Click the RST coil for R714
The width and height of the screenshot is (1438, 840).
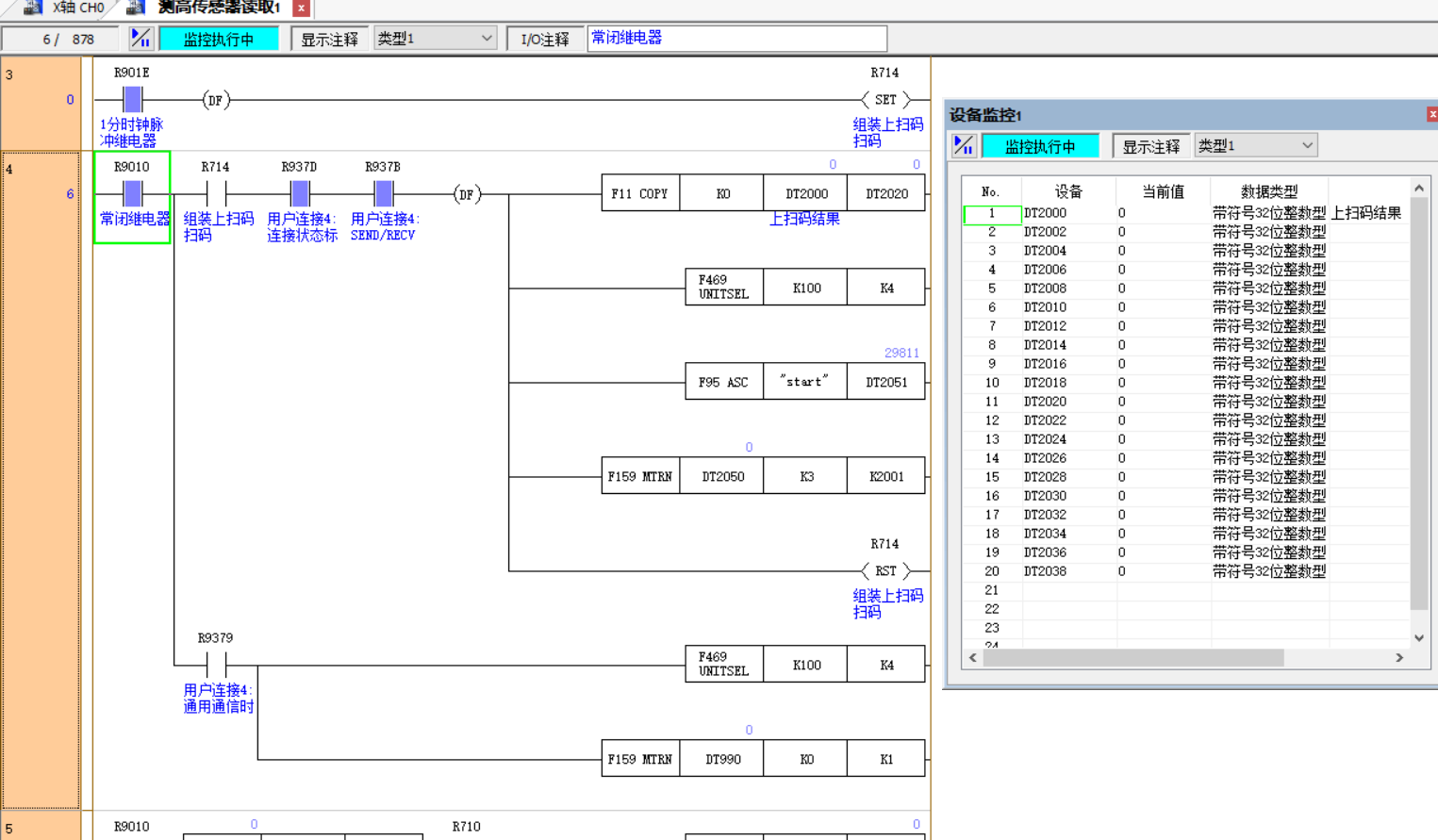tap(885, 571)
